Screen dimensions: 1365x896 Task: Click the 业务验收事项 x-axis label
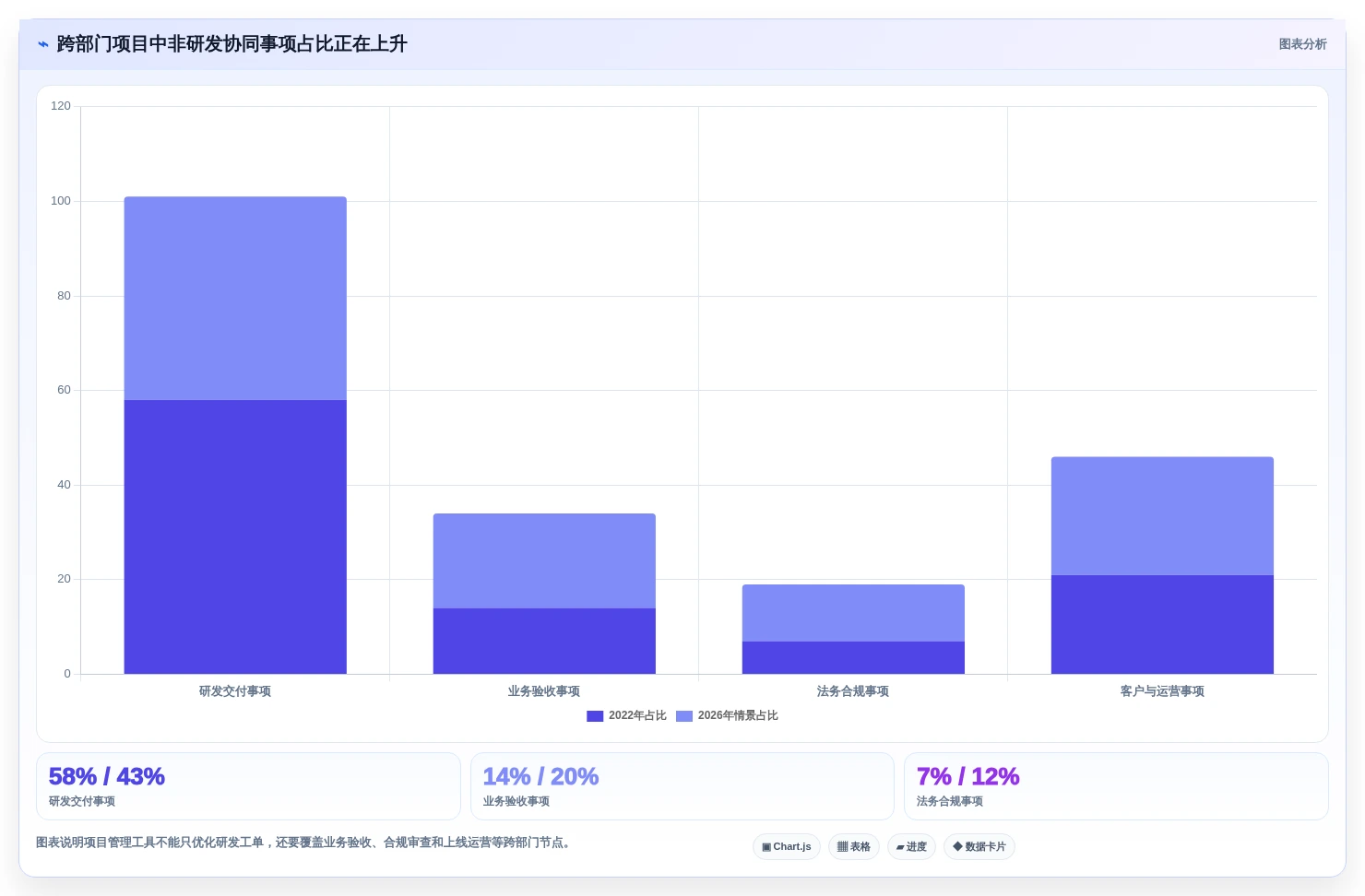544,691
